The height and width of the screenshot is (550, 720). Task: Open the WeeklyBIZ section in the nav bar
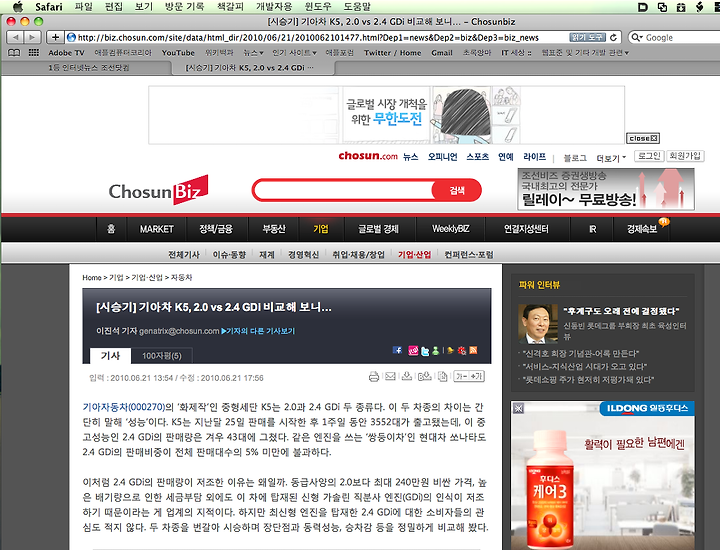click(450, 229)
